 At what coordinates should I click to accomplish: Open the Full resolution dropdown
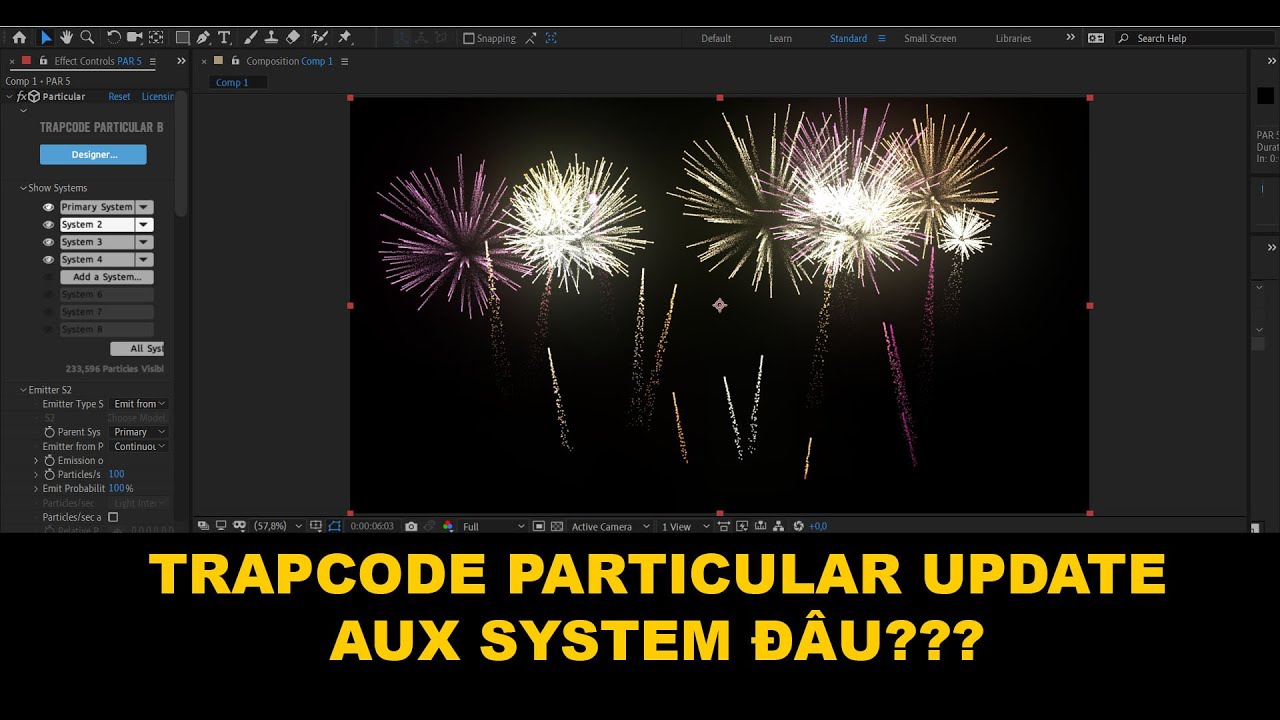click(x=492, y=526)
